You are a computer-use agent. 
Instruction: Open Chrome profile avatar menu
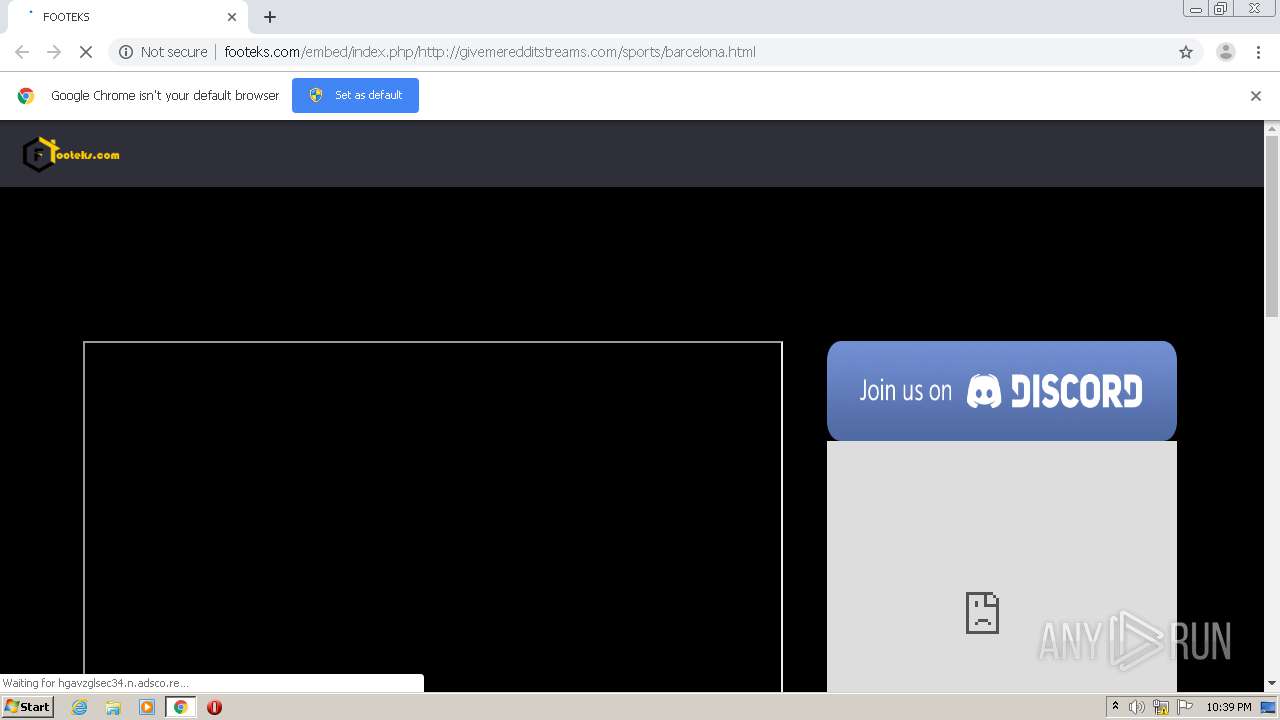1226,52
